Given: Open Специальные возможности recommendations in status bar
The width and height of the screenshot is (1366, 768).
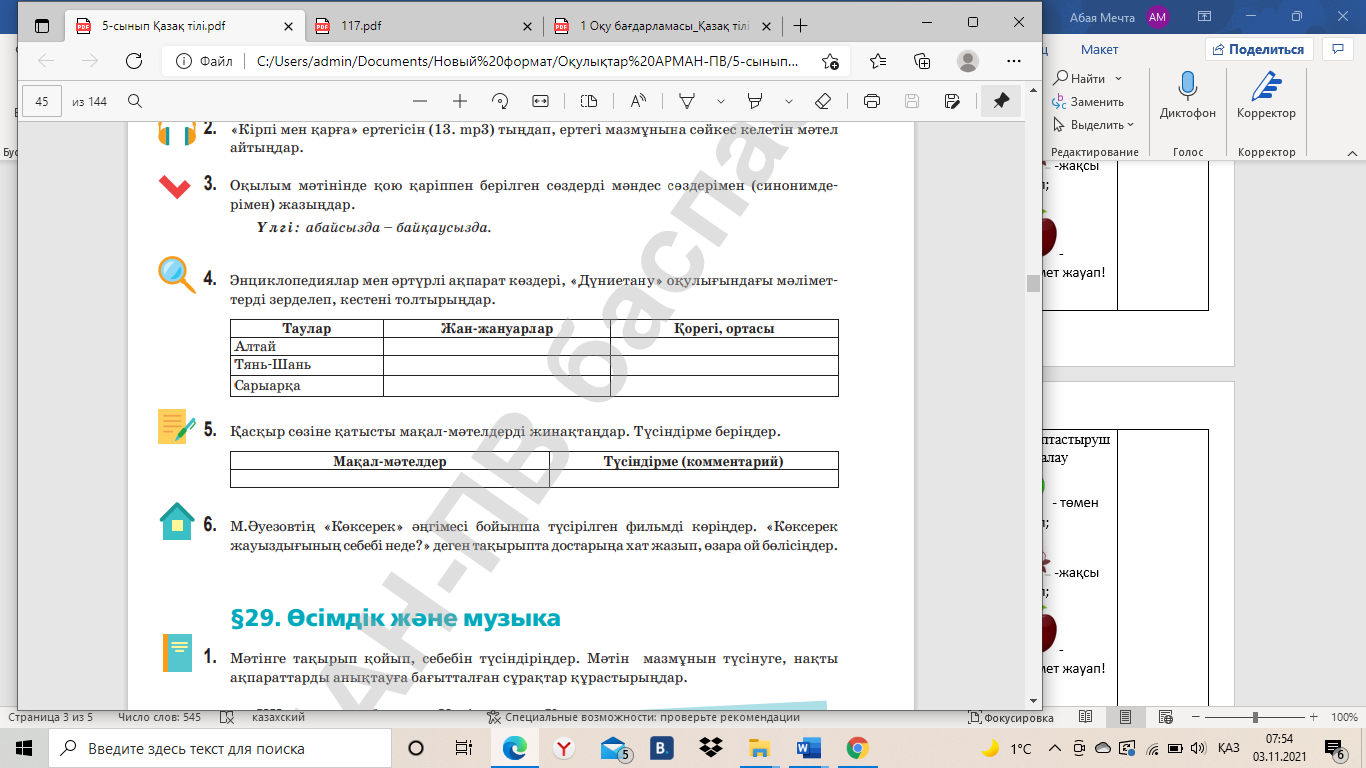Looking at the screenshot, I should point(642,717).
